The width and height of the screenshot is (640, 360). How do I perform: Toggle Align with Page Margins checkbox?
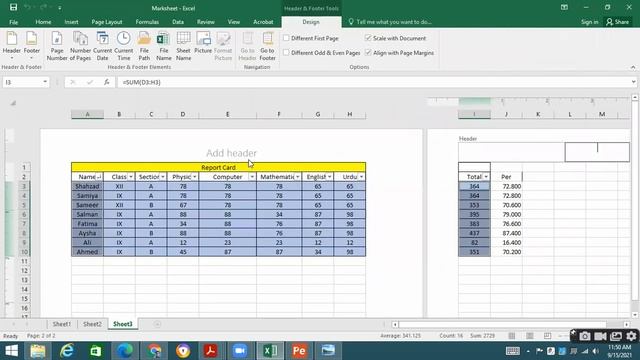[x=368, y=53]
